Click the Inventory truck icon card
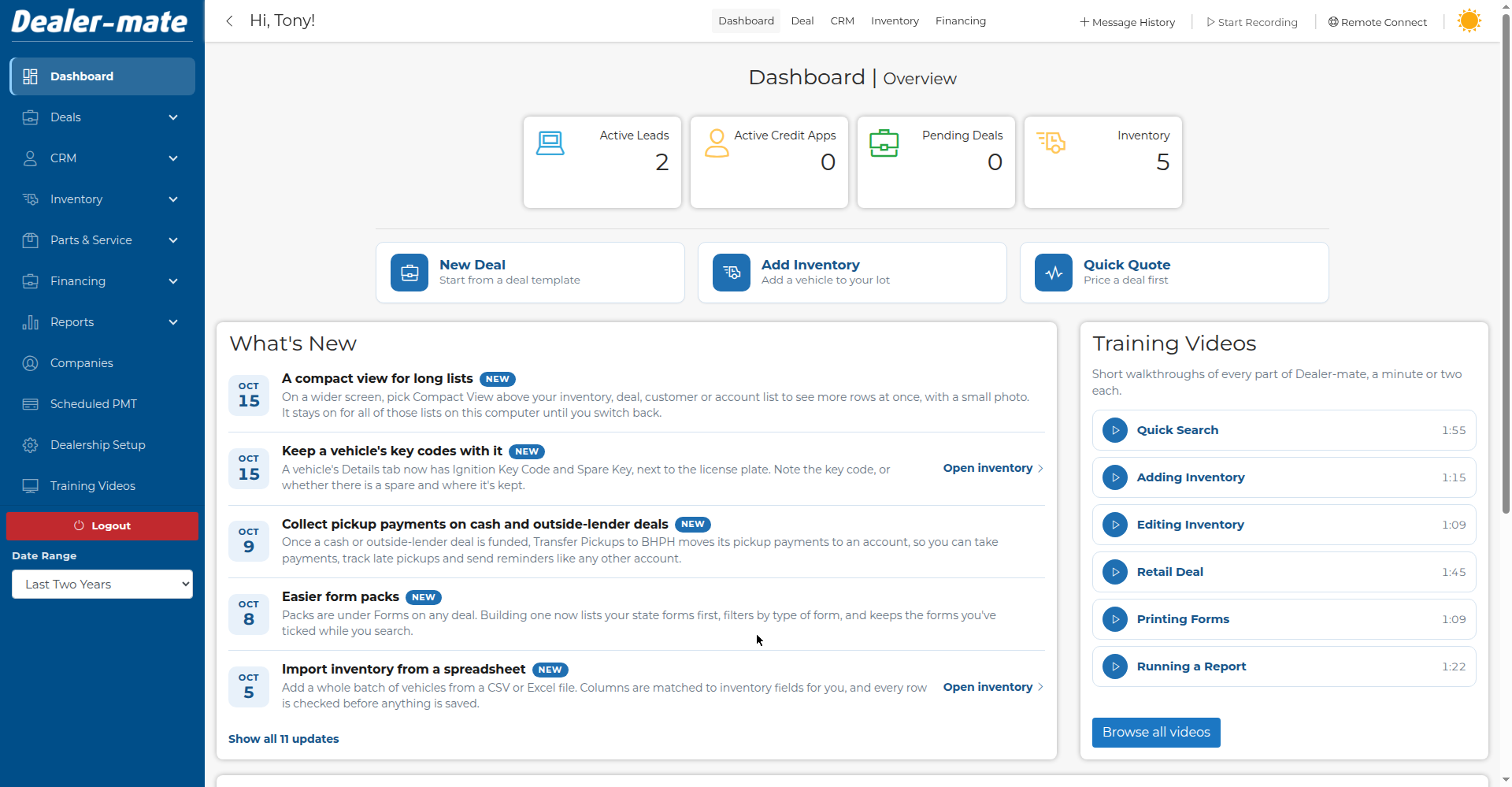Screen dimensions: 1512x787 click(x=1102, y=162)
